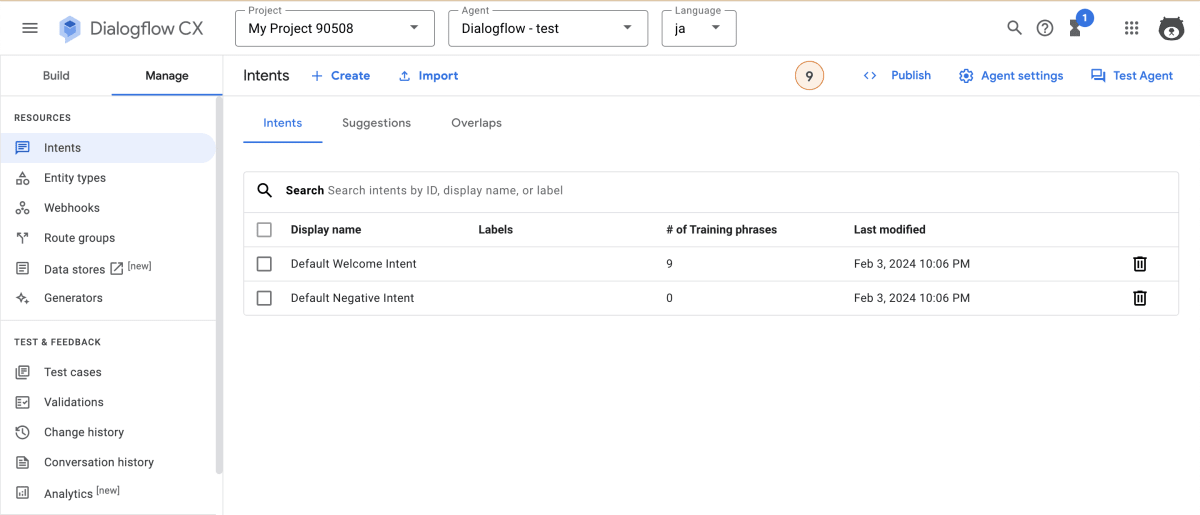Switch to the Manage tab
This screenshot has height=515, width=1200.
click(x=167, y=76)
